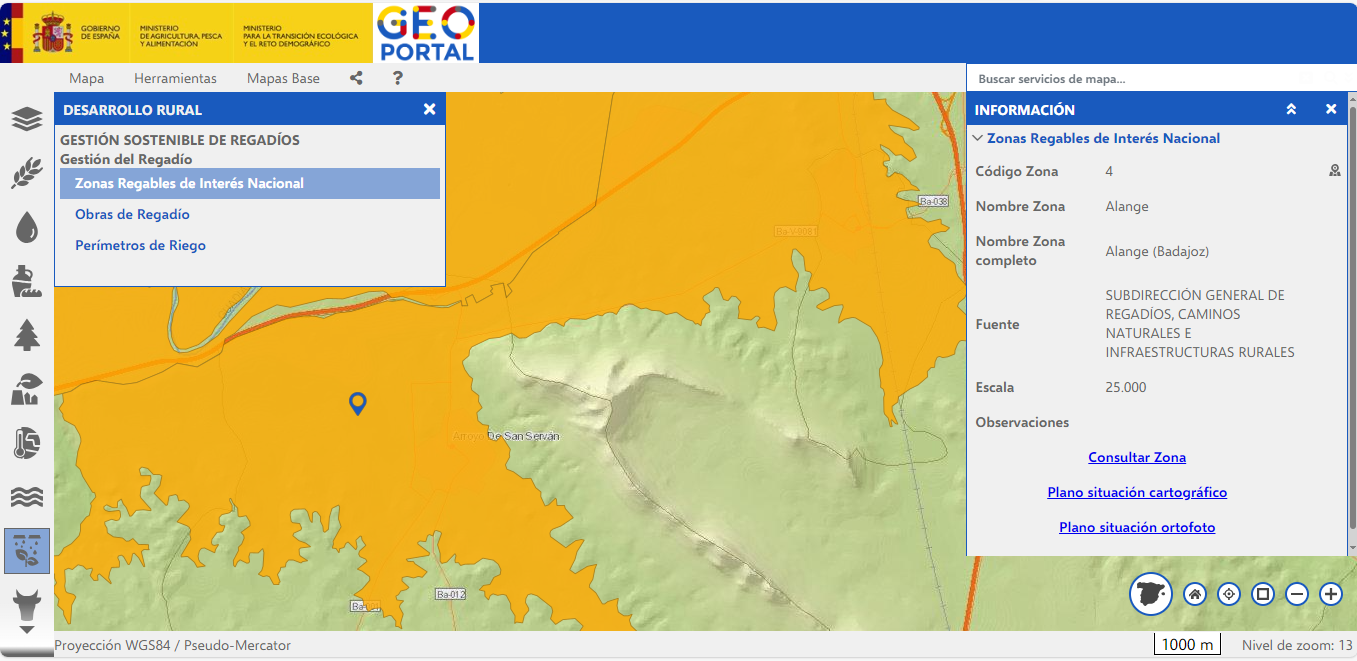Click the thermometer climate category icon
1357x661 pixels.
[x=27, y=443]
